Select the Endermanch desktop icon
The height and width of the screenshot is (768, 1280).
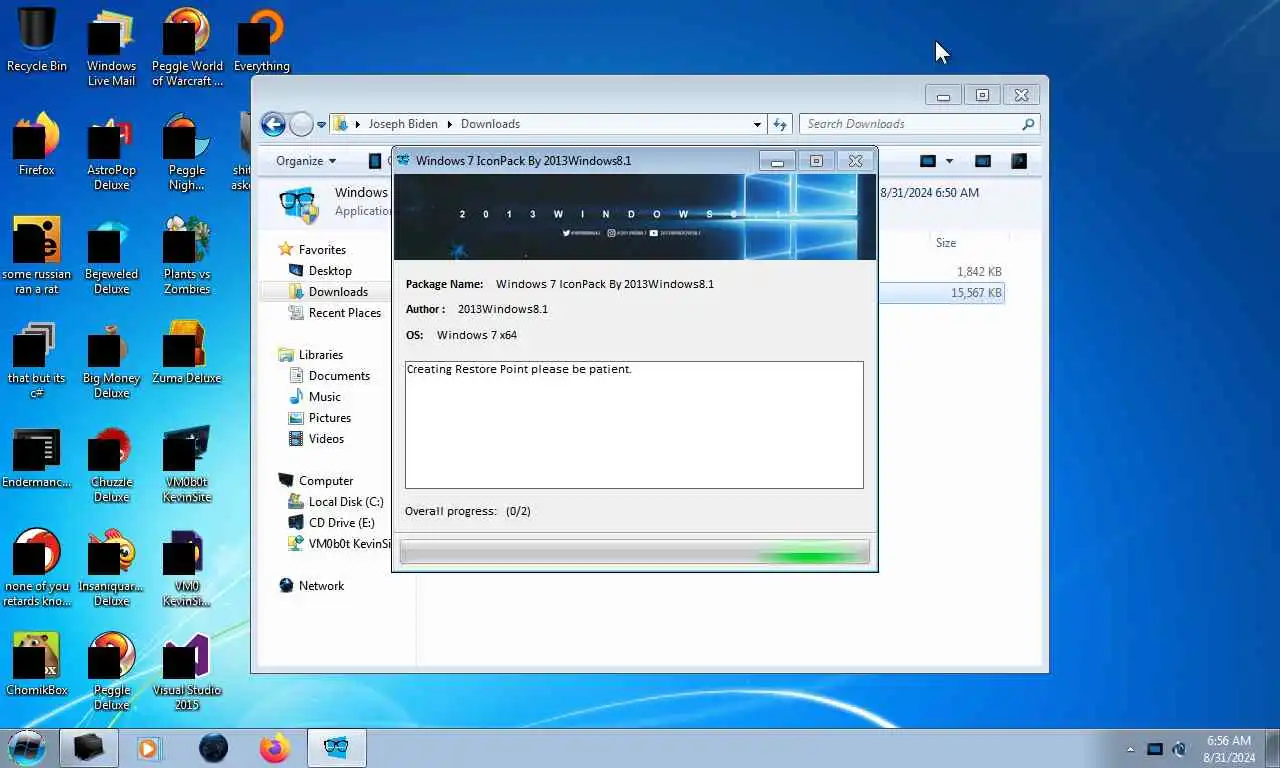click(x=36, y=457)
